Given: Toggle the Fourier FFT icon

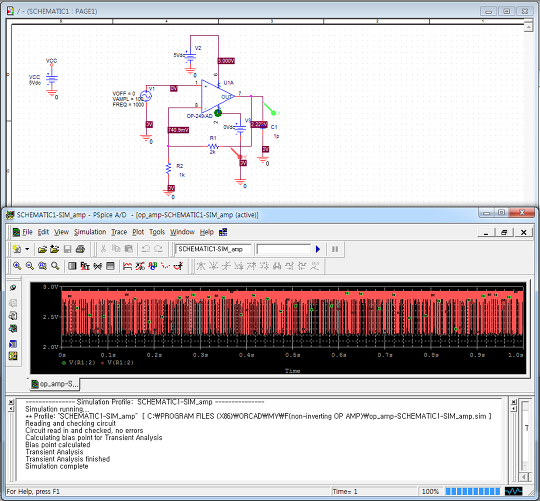Looking at the screenshot, I should coord(85,266).
